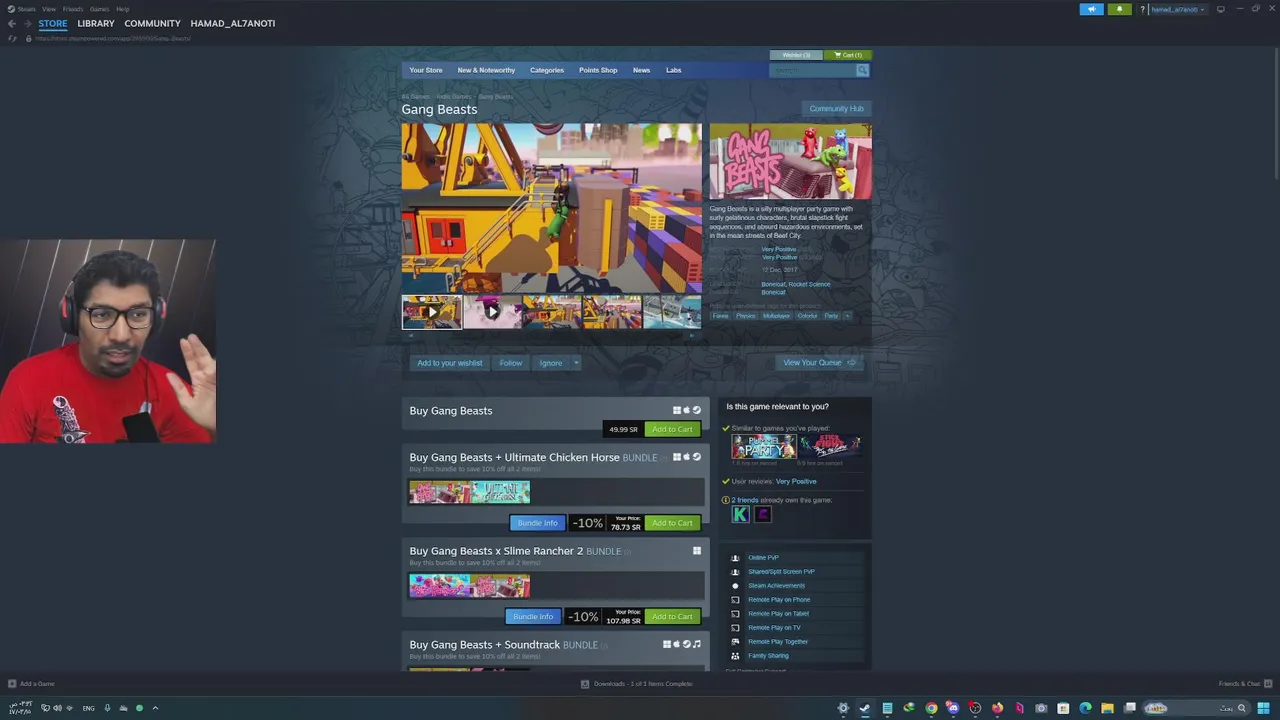Open the Labs link
1280x720 pixels.
pos(674,70)
